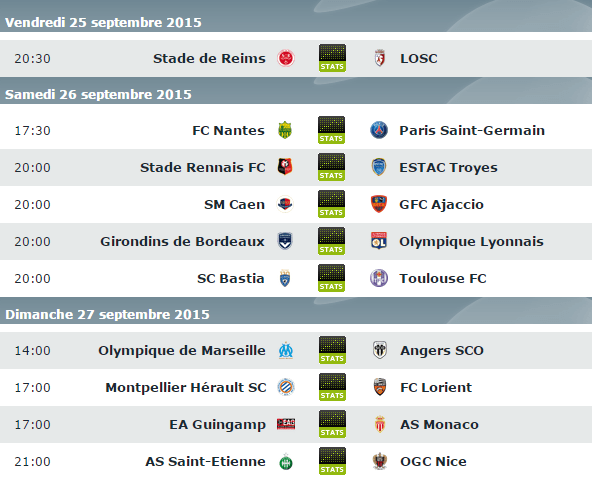Image resolution: width=592 pixels, height=486 pixels.
Task: View STATS for Bordeaux vs Olympique Lyonnais
Action: [x=331, y=241]
